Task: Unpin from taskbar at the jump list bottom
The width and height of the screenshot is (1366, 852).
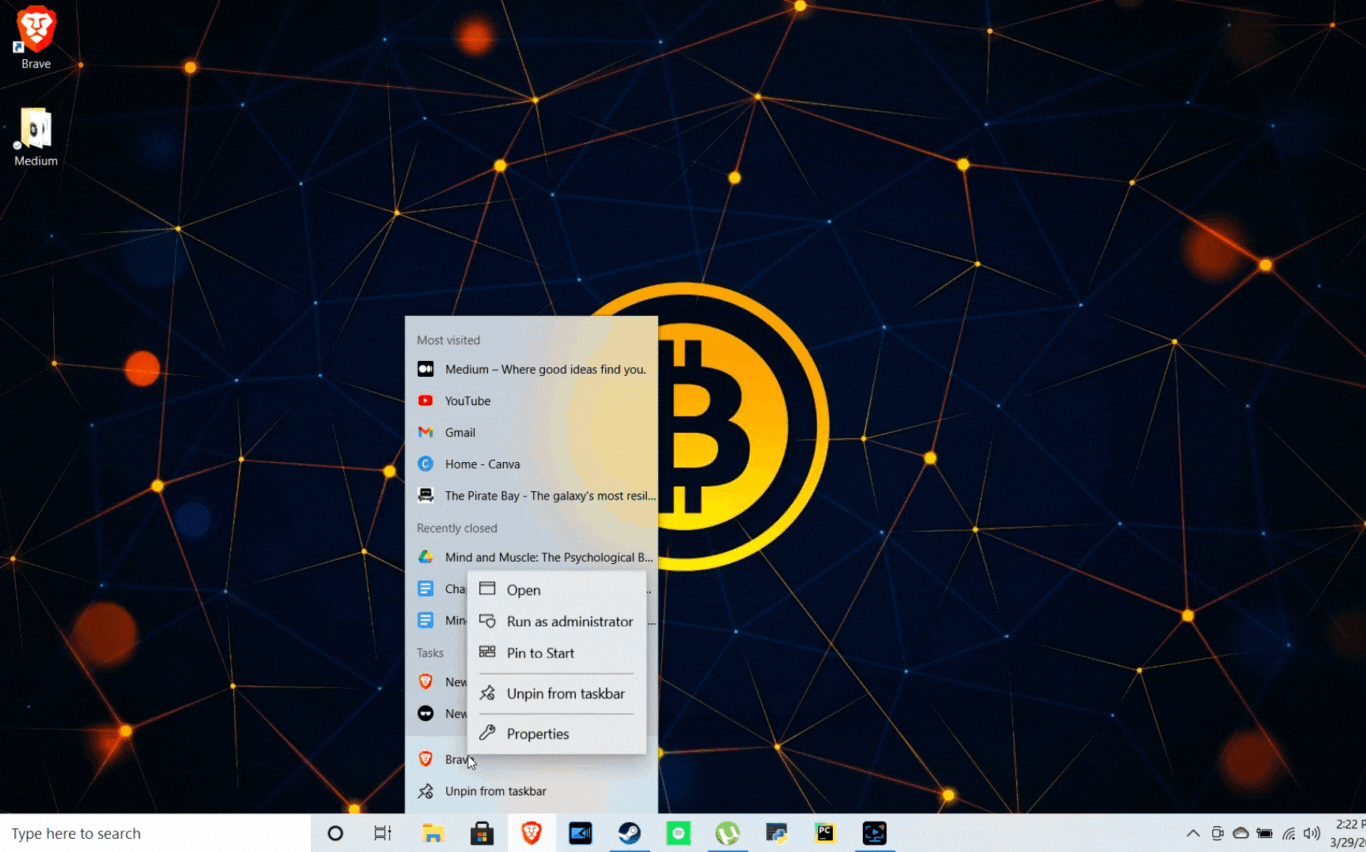Action: 531,791
